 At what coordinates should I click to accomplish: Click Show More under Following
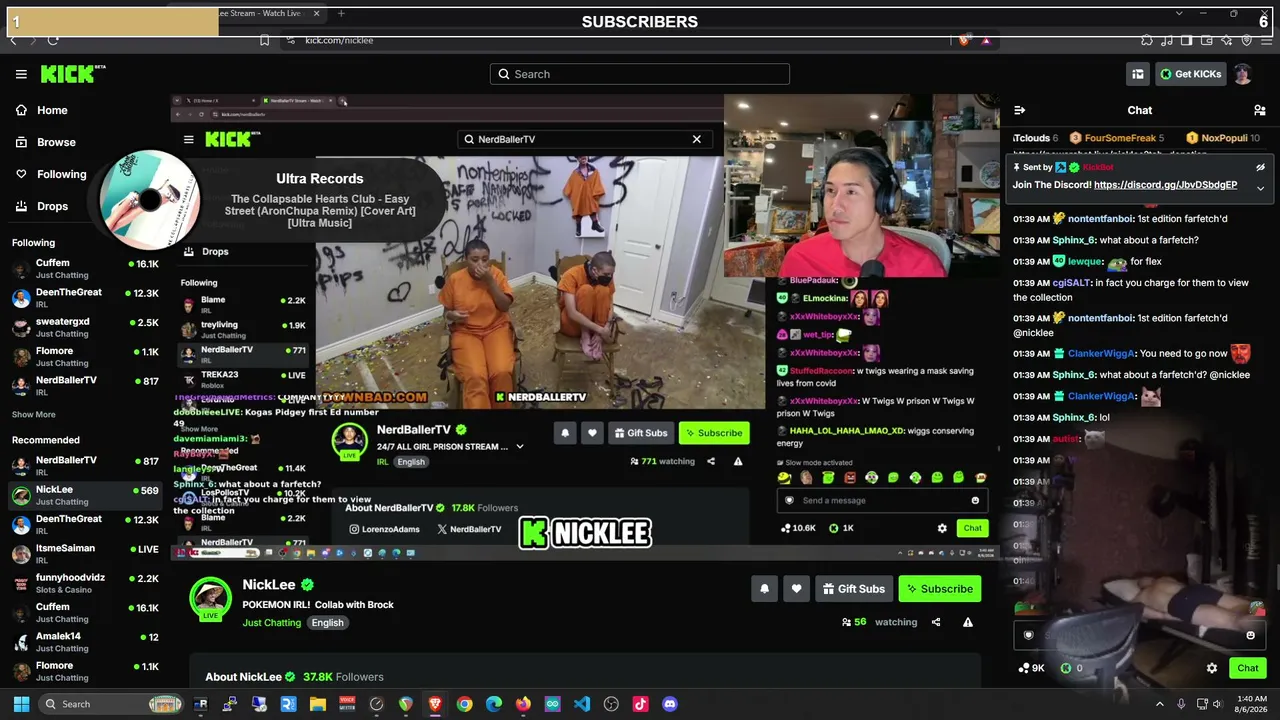34,414
